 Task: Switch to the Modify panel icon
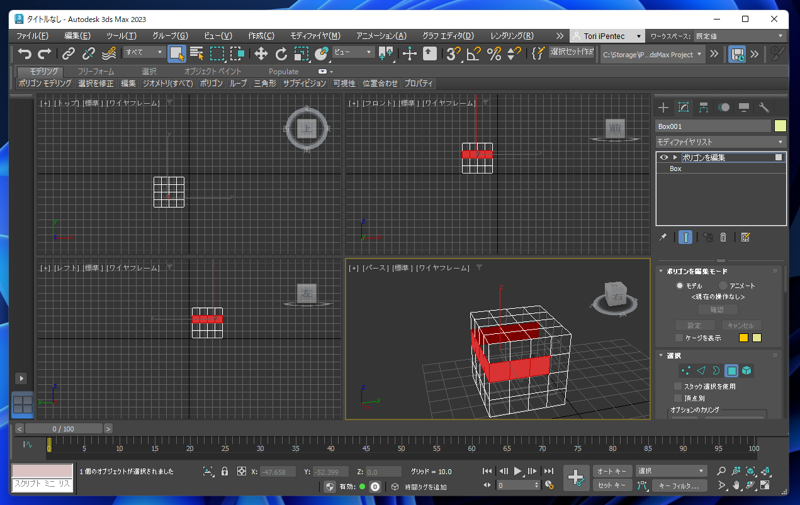[x=683, y=107]
